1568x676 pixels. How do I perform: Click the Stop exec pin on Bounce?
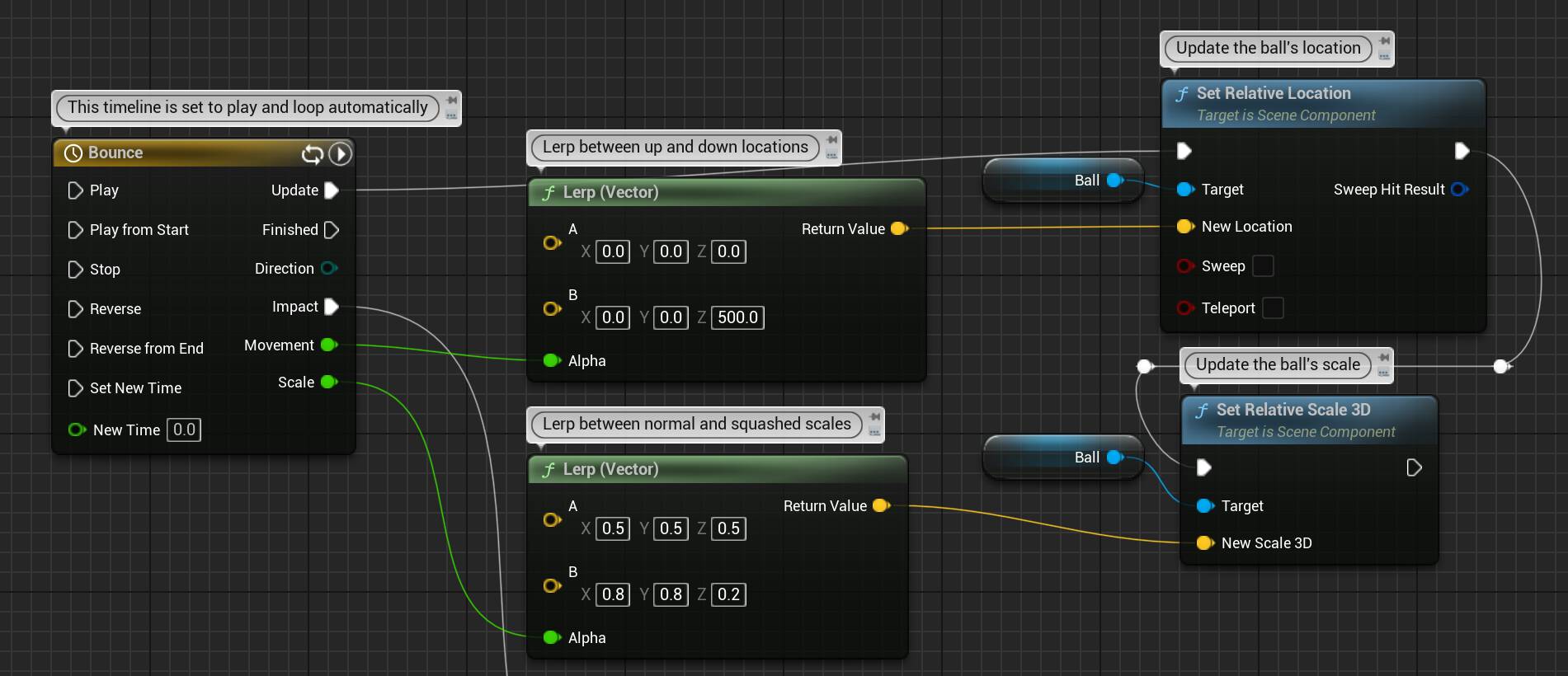tap(75, 270)
